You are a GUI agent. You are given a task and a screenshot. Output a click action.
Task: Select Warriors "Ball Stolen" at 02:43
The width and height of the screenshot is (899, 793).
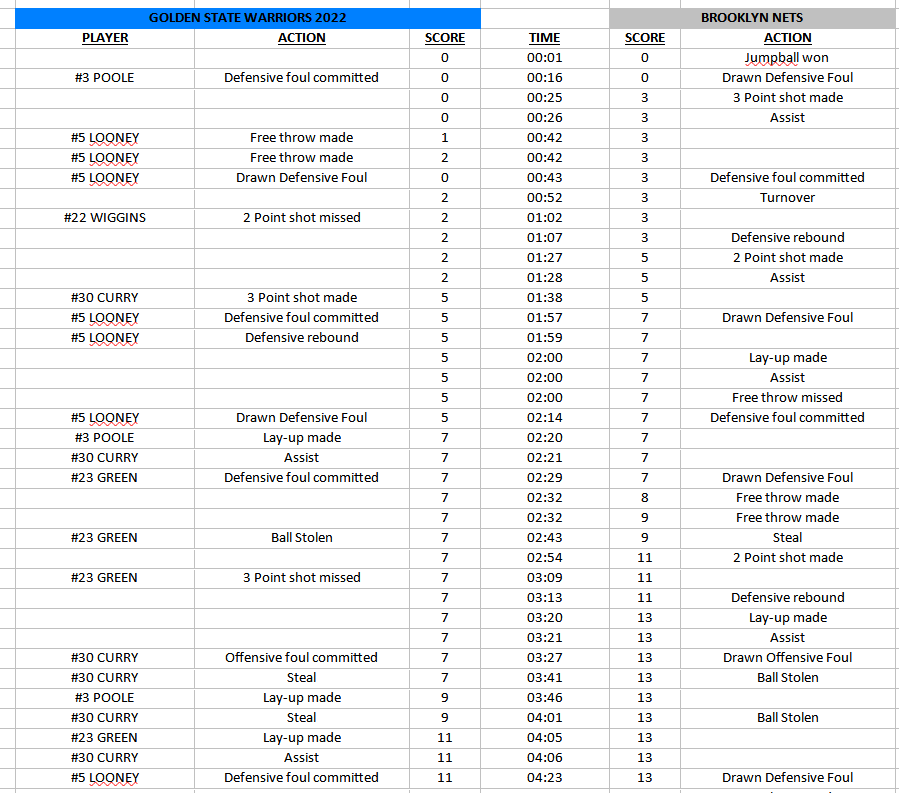click(302, 538)
